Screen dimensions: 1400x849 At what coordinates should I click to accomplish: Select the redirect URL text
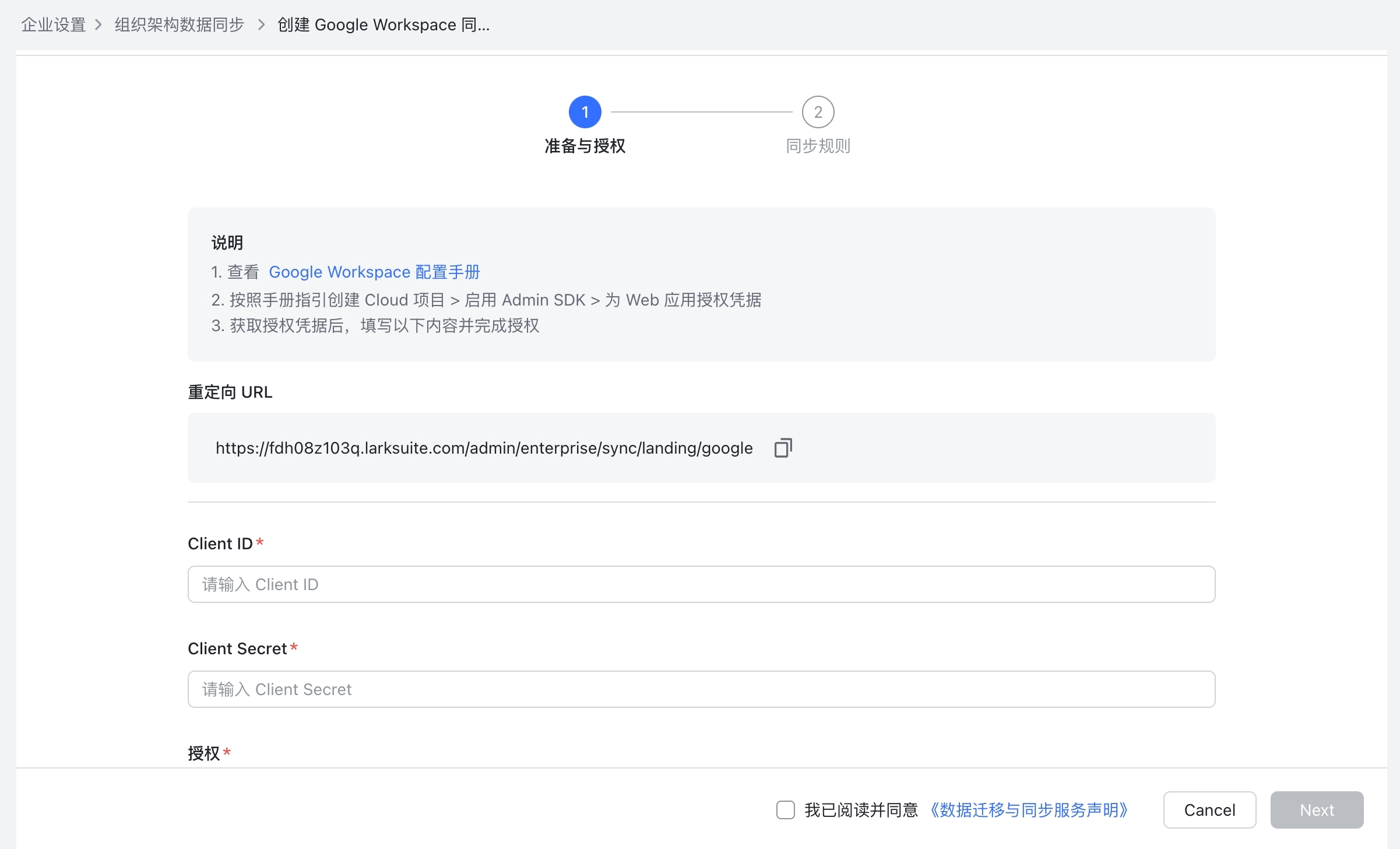pos(484,448)
